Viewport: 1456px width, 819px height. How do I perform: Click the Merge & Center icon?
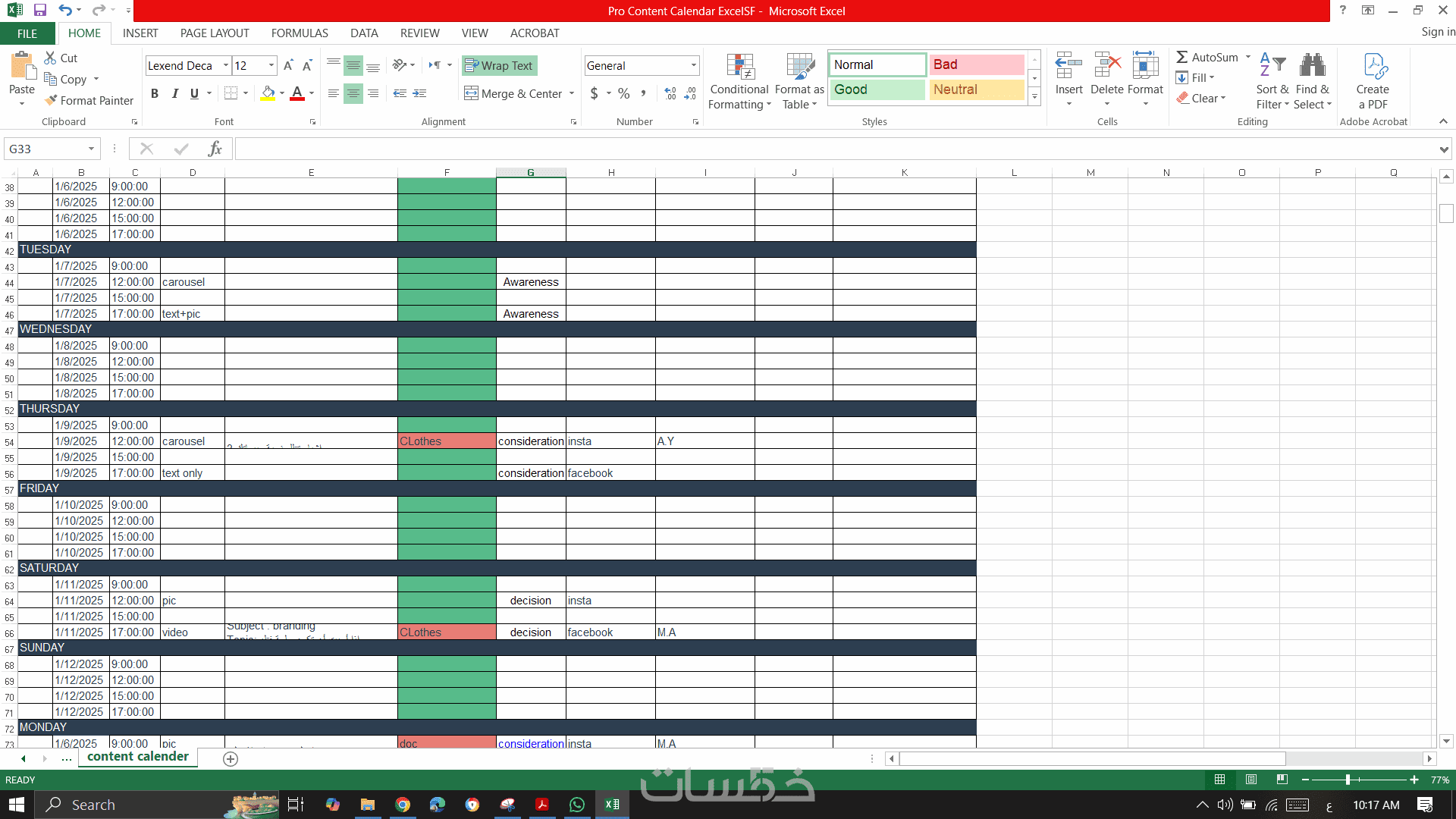pyautogui.click(x=471, y=93)
